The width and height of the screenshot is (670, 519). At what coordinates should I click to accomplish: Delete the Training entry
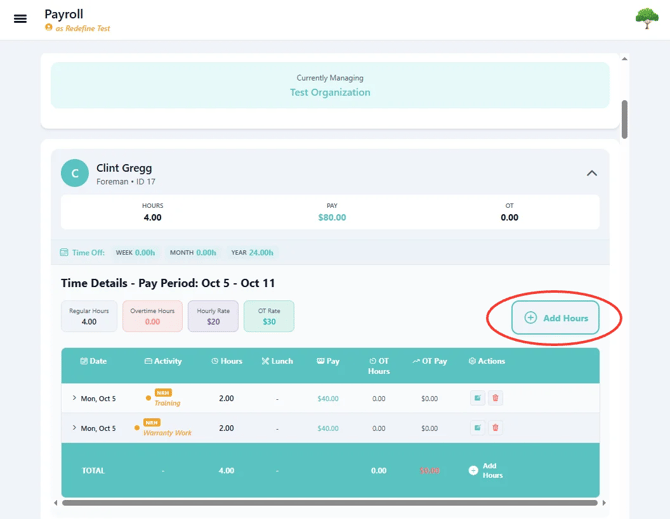[x=495, y=398]
